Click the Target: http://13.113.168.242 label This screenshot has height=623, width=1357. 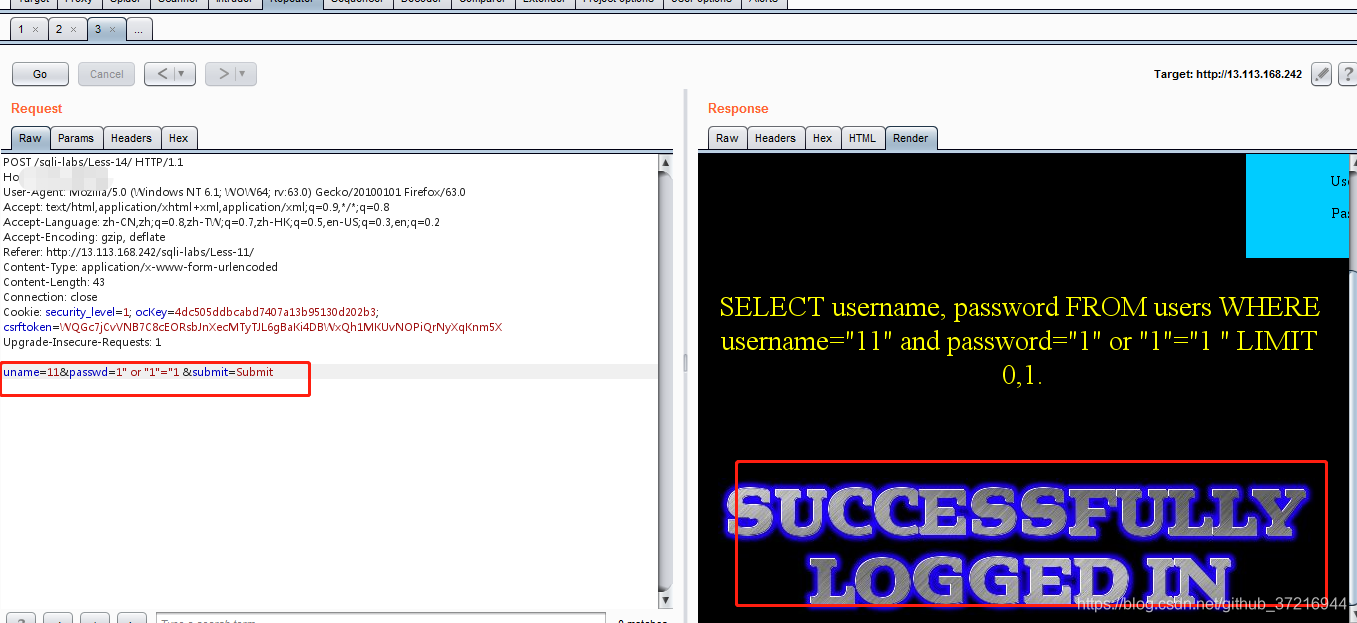[x=1228, y=75]
